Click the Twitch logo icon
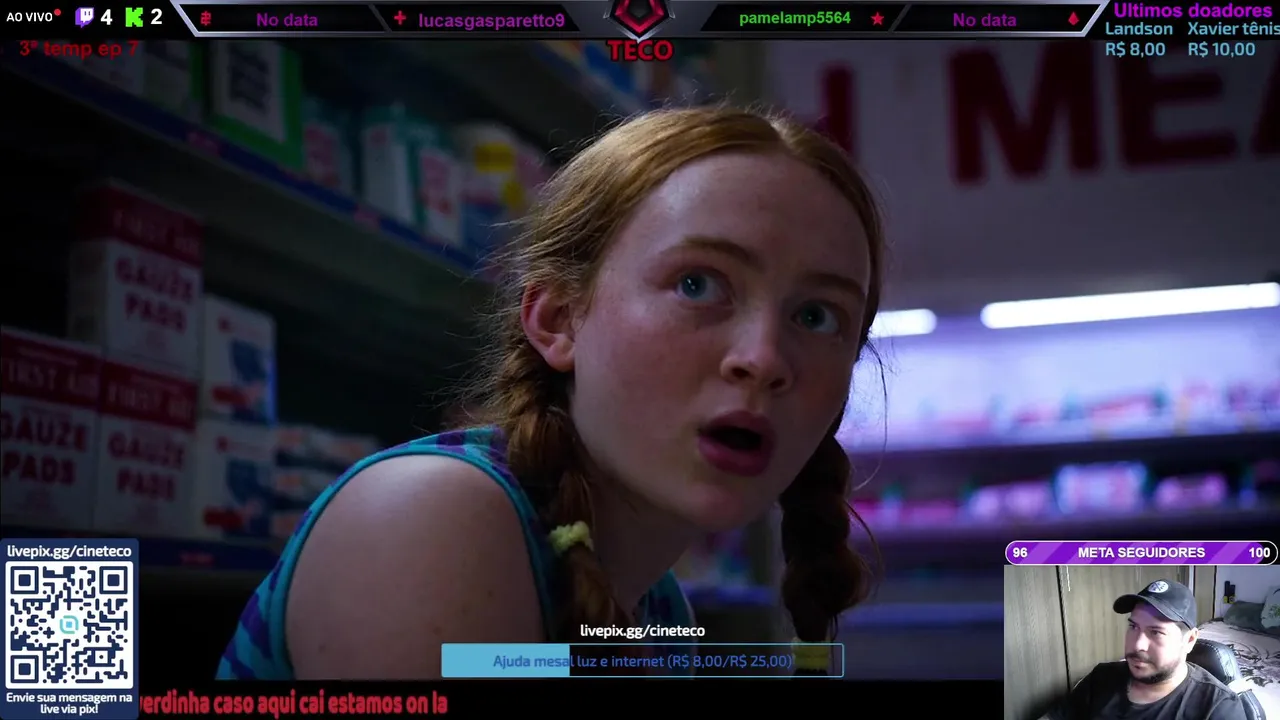Screen dimensions: 1280x720 pos(85,17)
